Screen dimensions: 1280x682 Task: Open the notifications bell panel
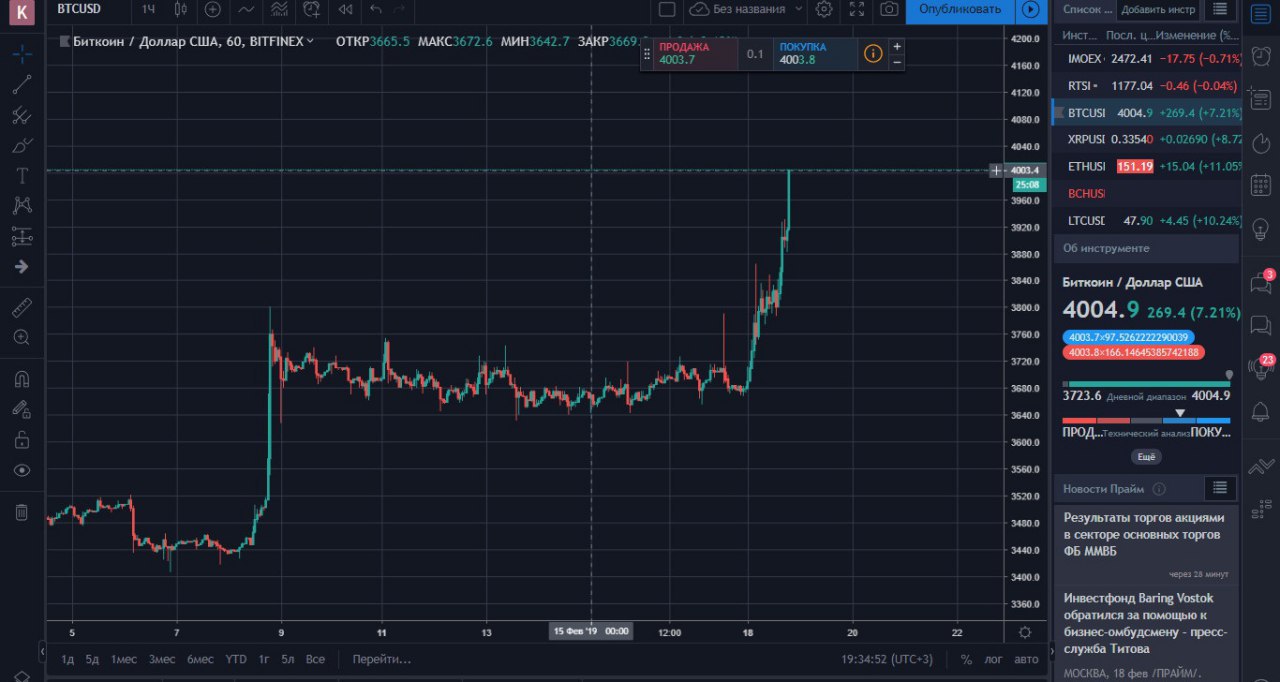point(1261,411)
